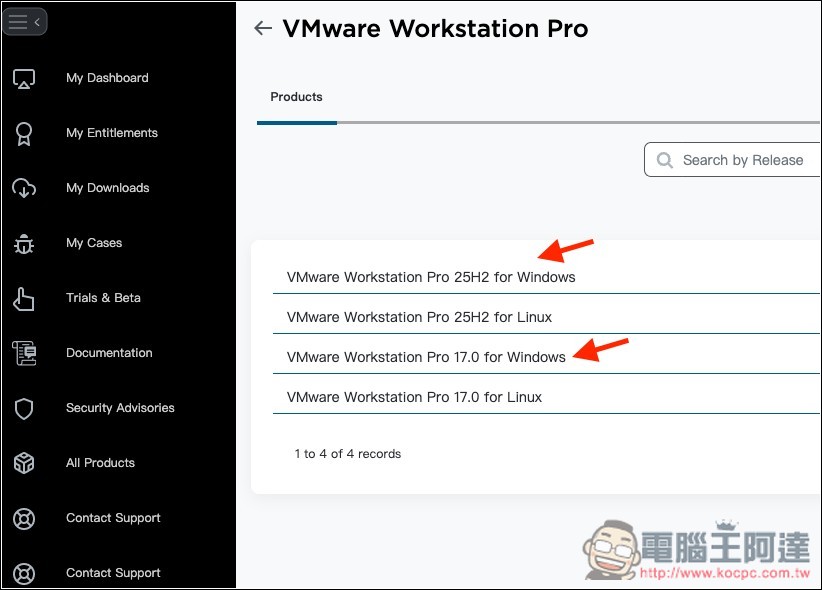Viewport: 822px width, 590px height.
Task: Open Documentation via its sidebar icon
Action: (26, 352)
